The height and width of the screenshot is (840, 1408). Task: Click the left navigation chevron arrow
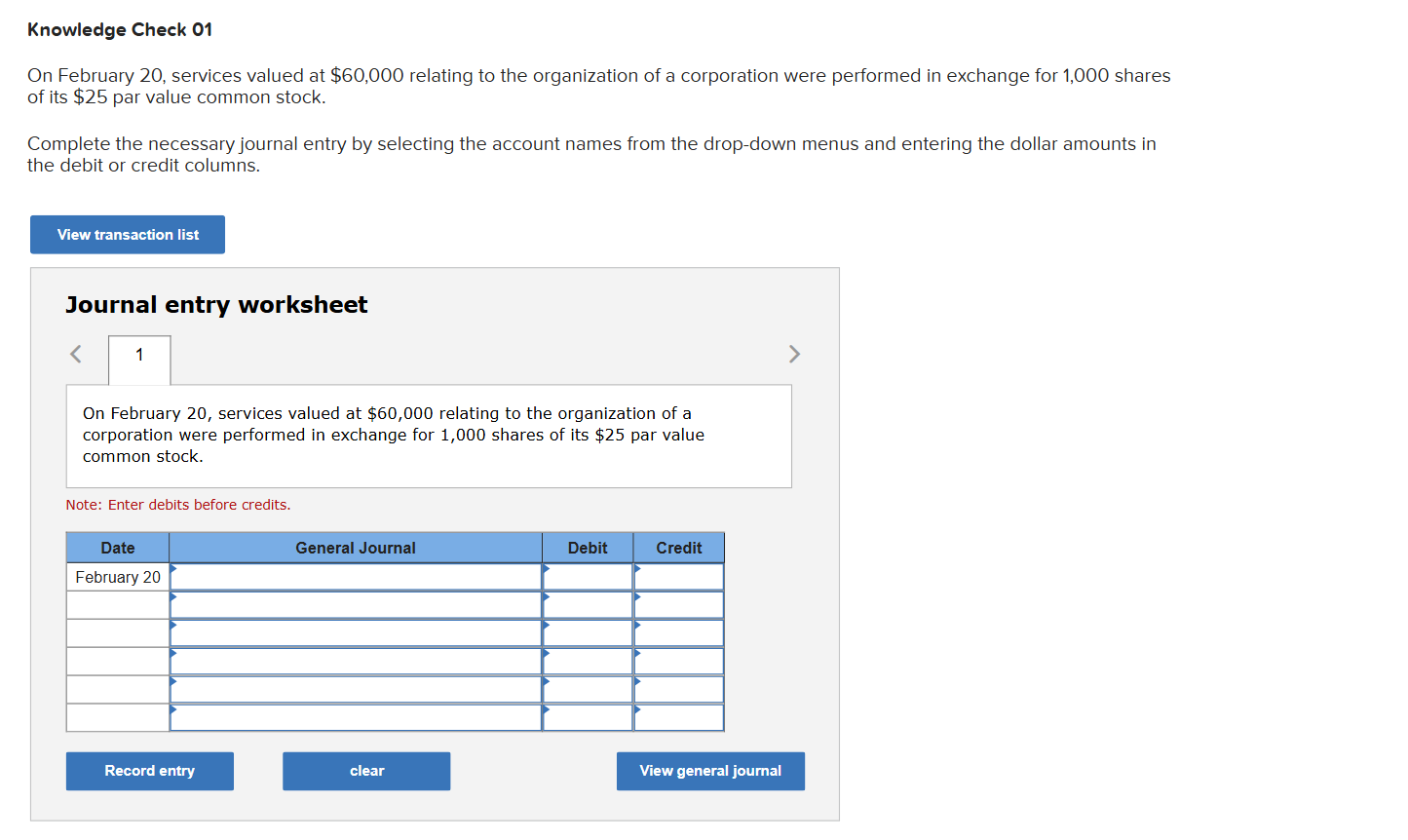(76, 354)
